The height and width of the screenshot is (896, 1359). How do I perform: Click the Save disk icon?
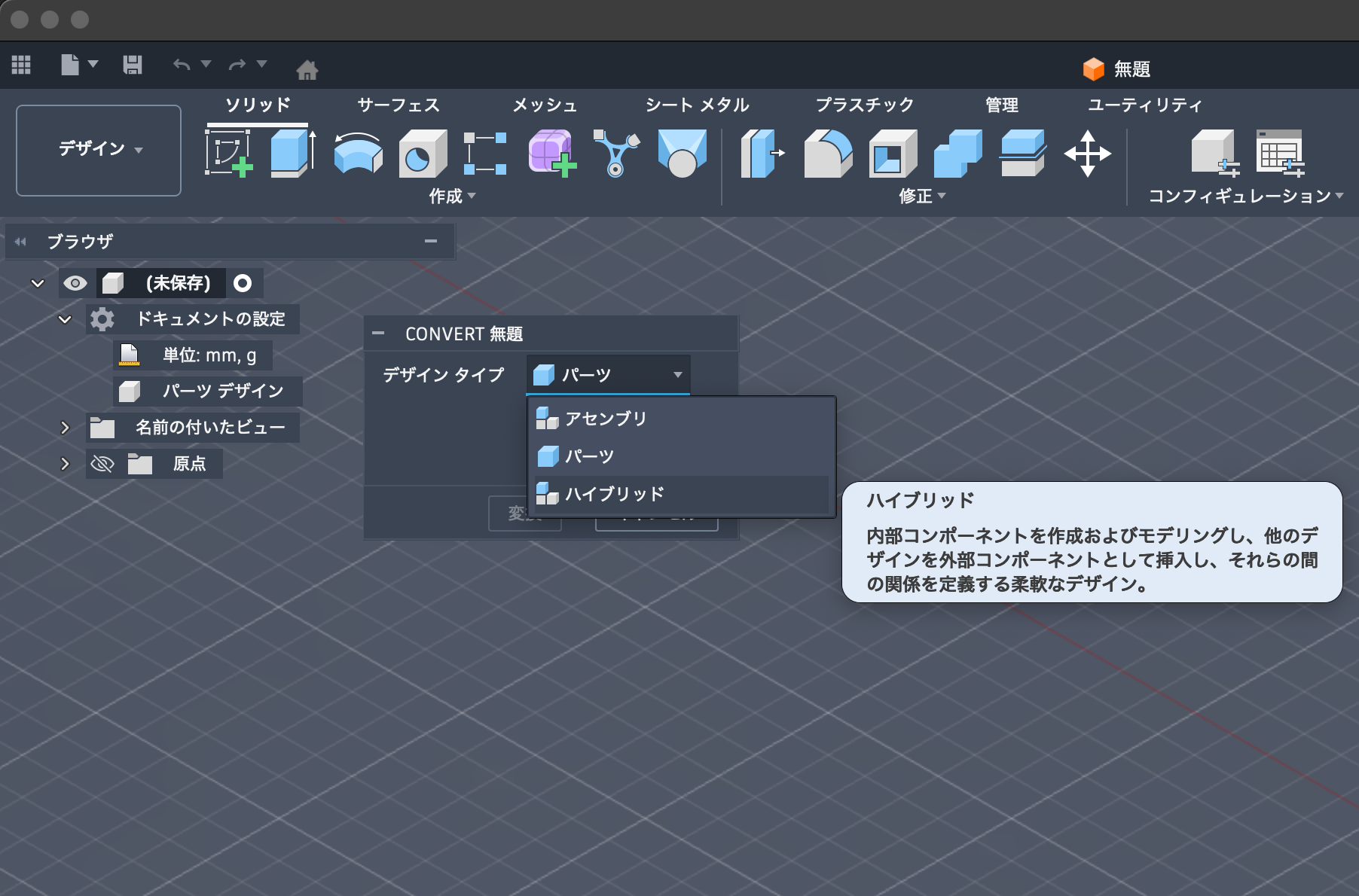133,65
